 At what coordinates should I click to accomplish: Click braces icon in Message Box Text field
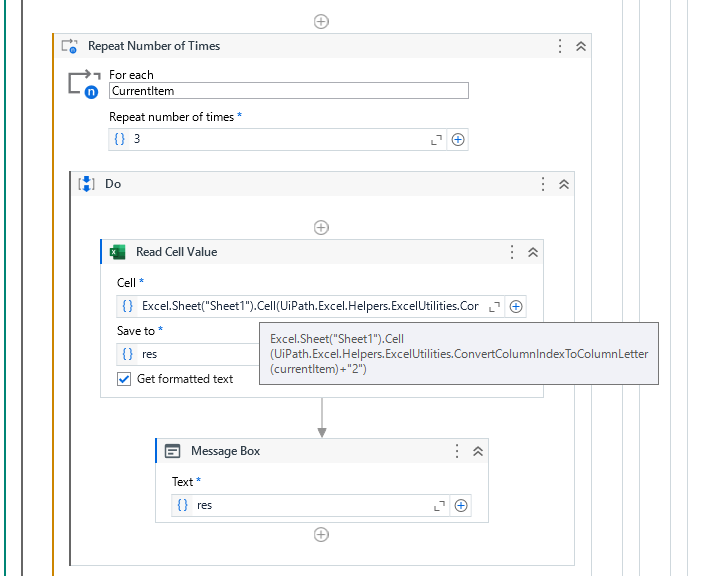click(183, 505)
